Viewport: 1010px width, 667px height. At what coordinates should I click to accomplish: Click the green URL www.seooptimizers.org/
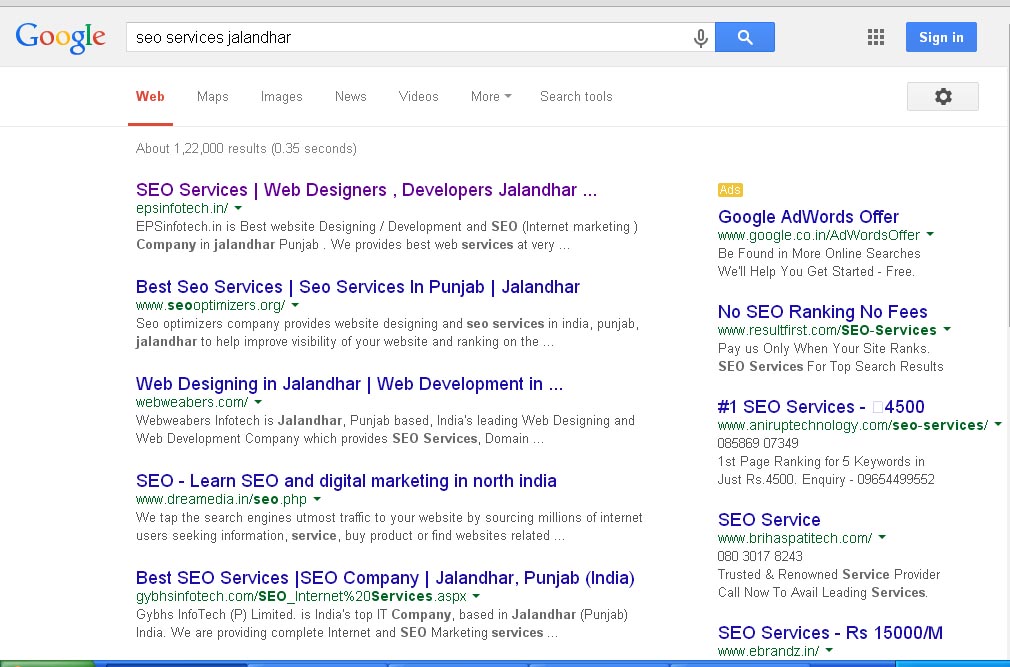point(211,306)
